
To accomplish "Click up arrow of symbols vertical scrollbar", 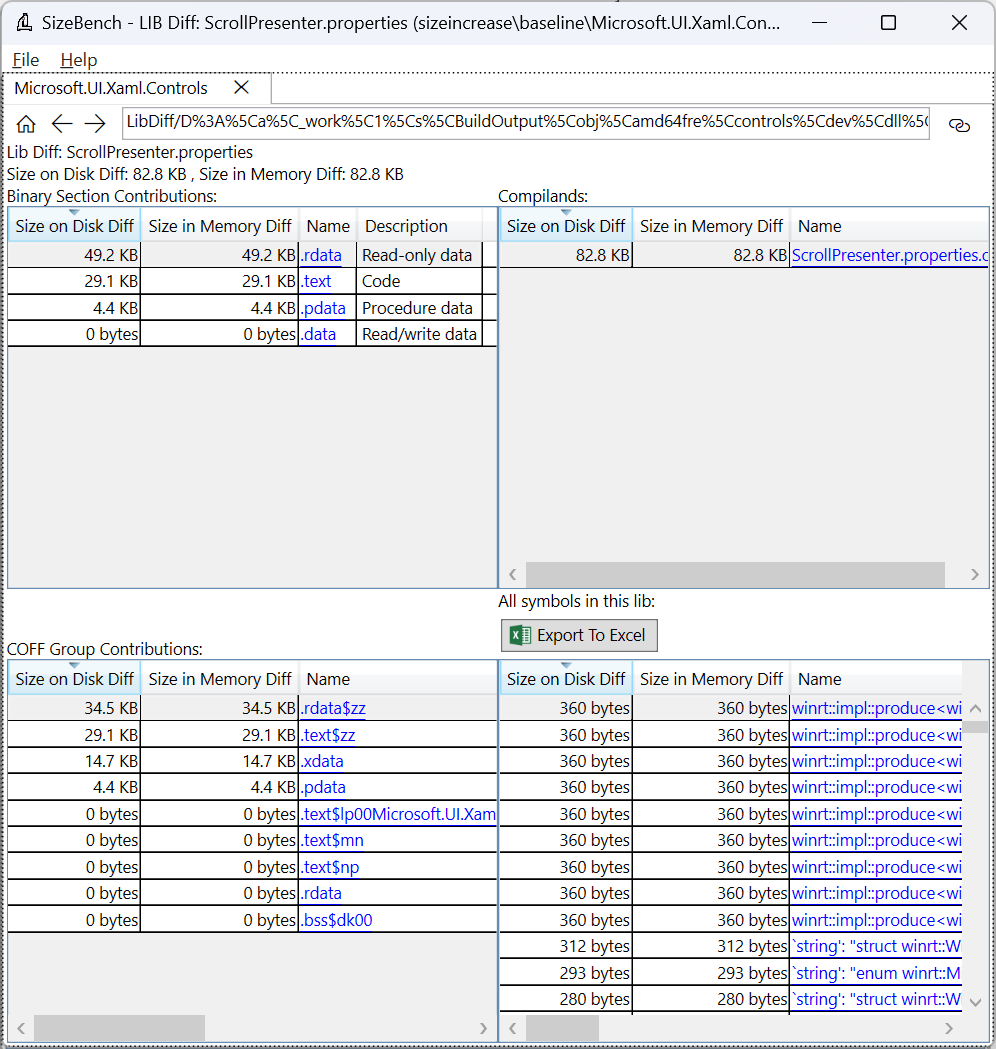I will (975, 708).
